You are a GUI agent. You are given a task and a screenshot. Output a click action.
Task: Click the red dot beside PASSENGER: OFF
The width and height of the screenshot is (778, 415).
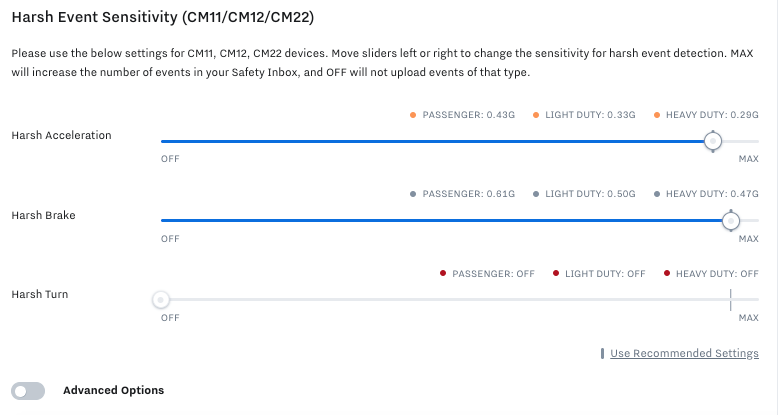click(442, 273)
